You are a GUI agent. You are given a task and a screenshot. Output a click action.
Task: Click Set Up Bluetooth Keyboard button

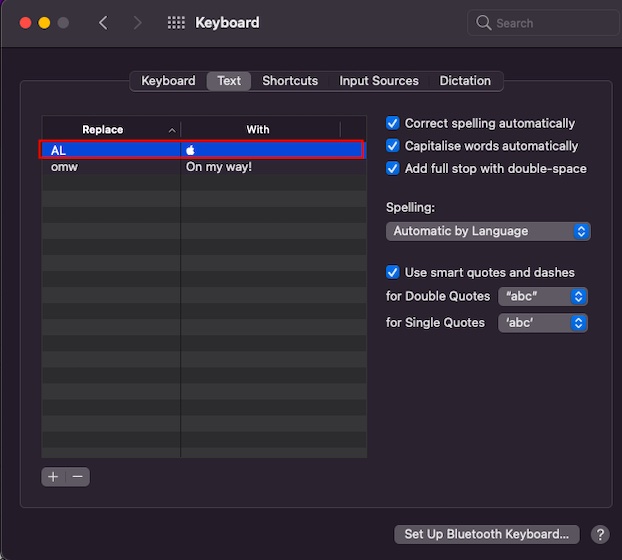[487, 534]
